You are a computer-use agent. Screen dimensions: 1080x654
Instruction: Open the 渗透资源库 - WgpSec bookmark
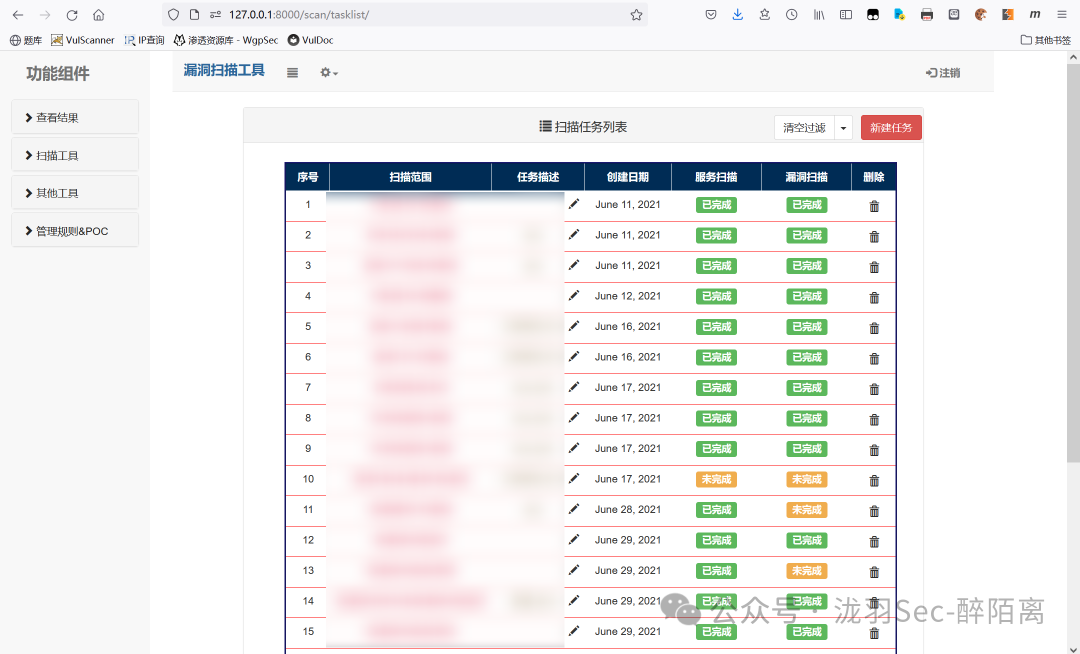(226, 40)
